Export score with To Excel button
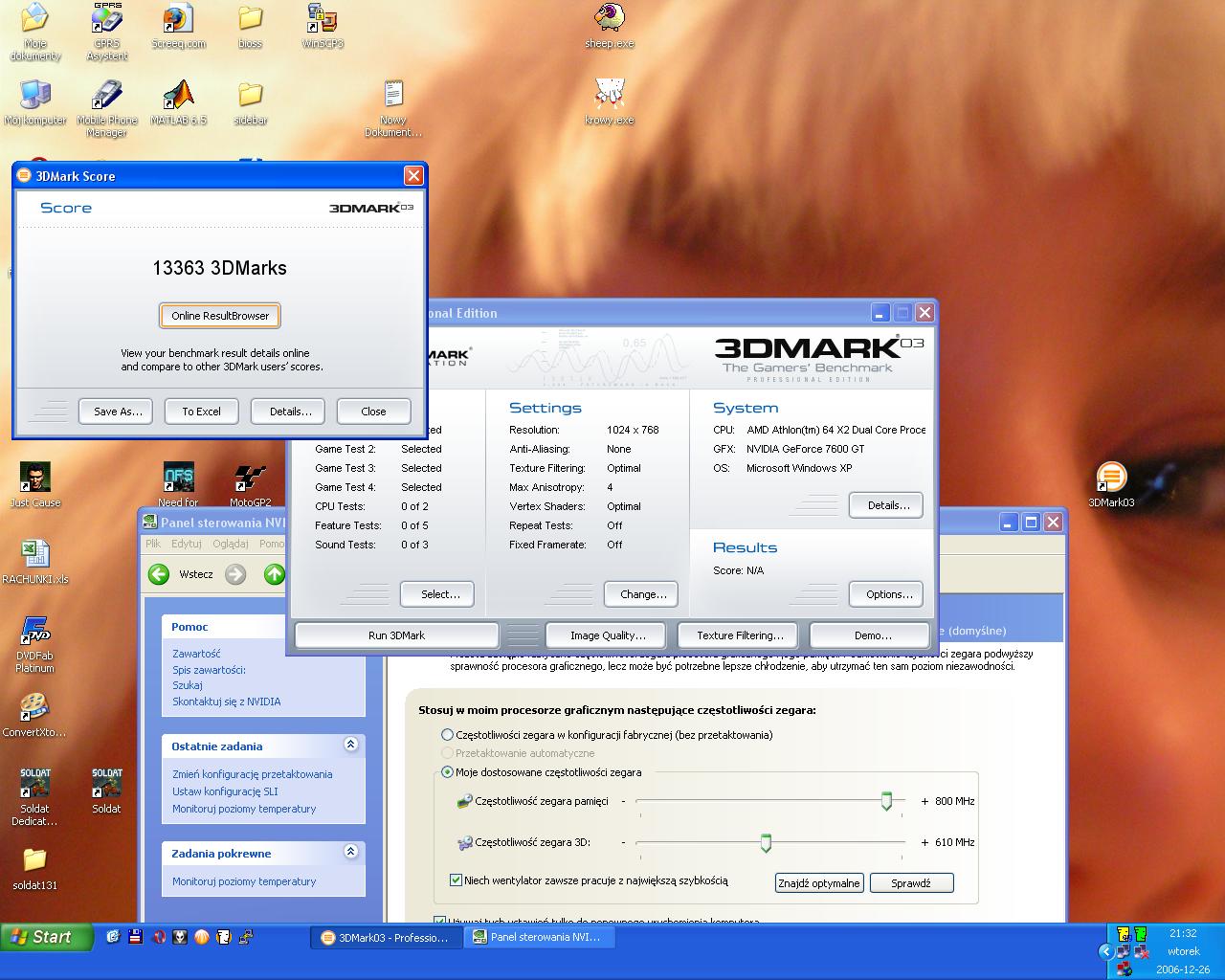 [201, 412]
